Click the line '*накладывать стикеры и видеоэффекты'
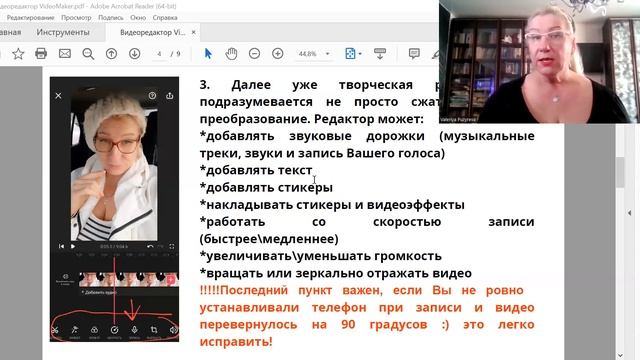 tap(332, 204)
